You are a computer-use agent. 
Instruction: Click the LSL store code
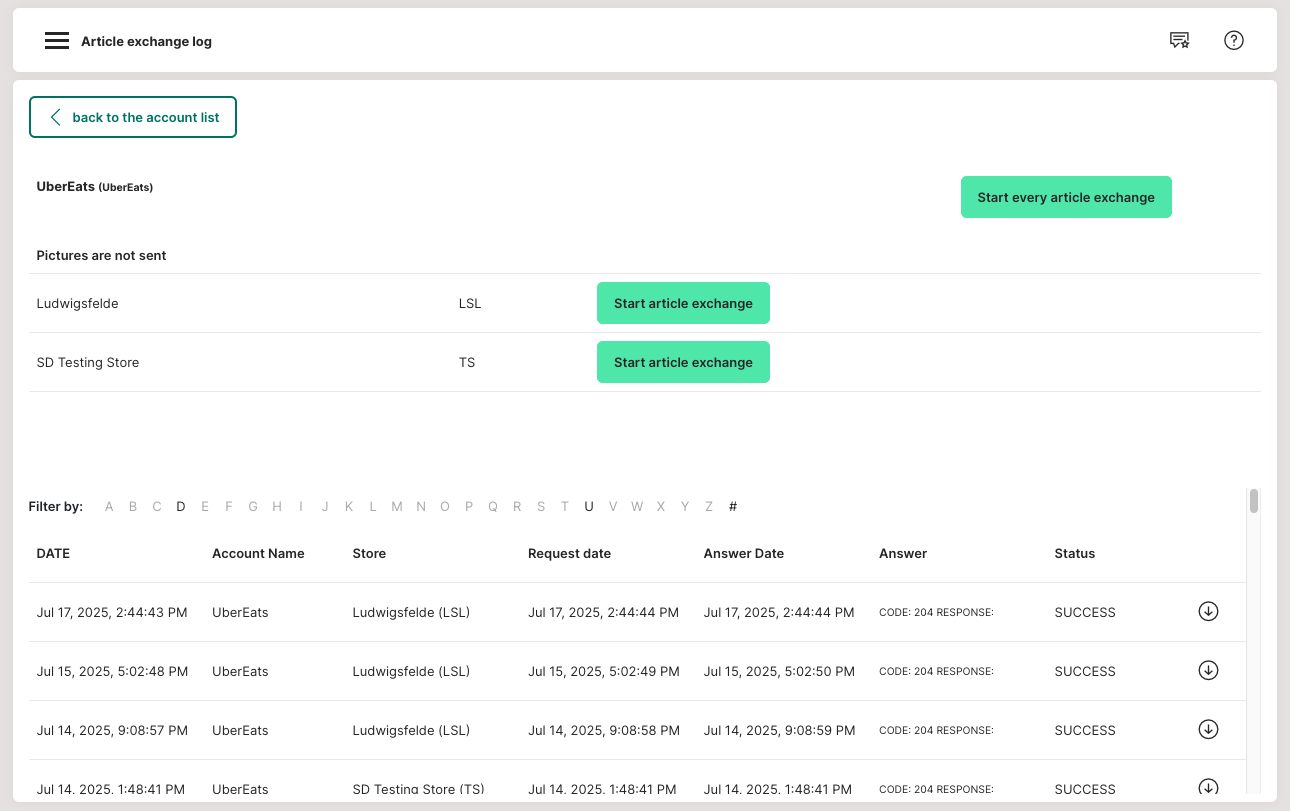click(470, 303)
